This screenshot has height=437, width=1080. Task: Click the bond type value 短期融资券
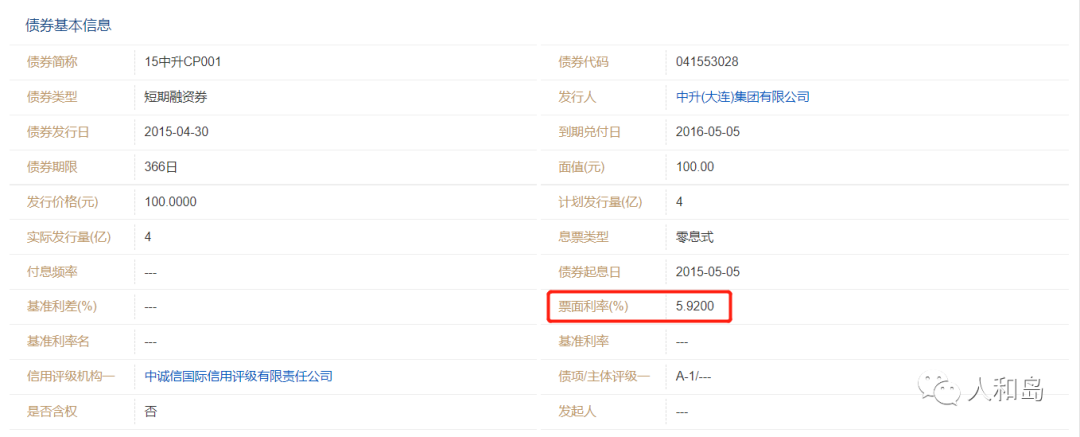pos(176,97)
